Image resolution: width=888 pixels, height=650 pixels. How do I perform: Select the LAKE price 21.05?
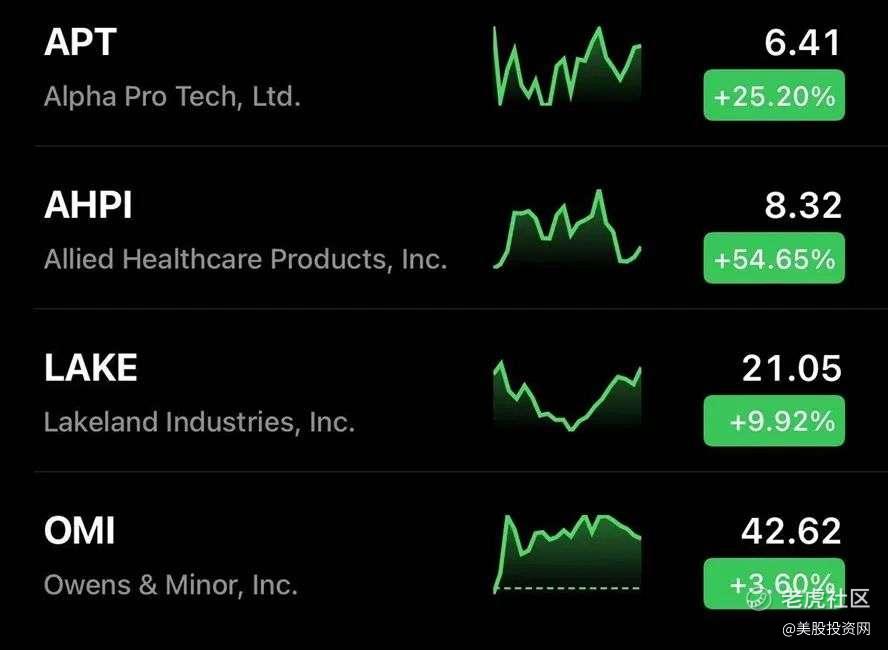pyautogui.click(x=792, y=368)
